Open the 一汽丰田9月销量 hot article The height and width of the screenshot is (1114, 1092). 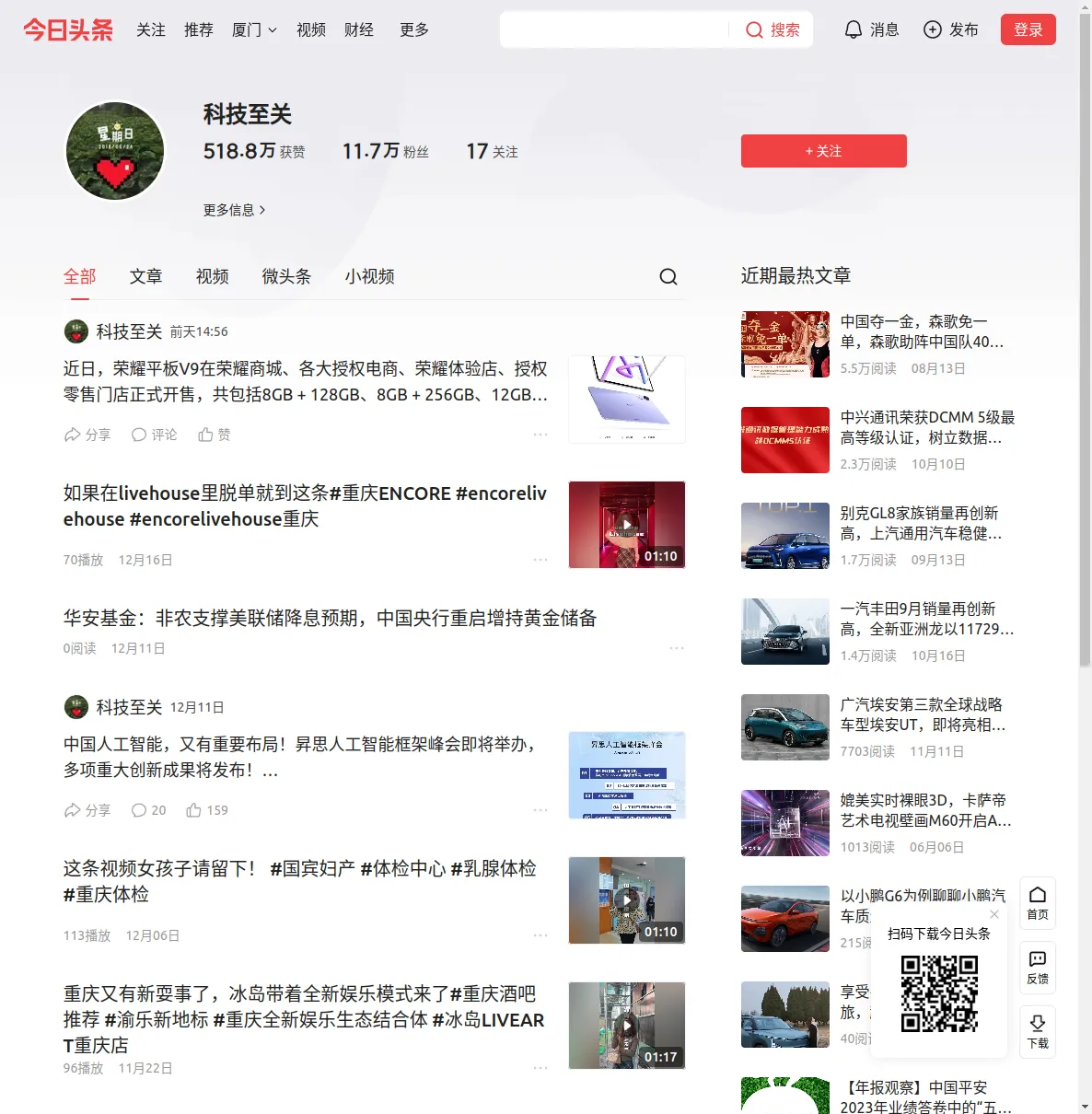(927, 619)
